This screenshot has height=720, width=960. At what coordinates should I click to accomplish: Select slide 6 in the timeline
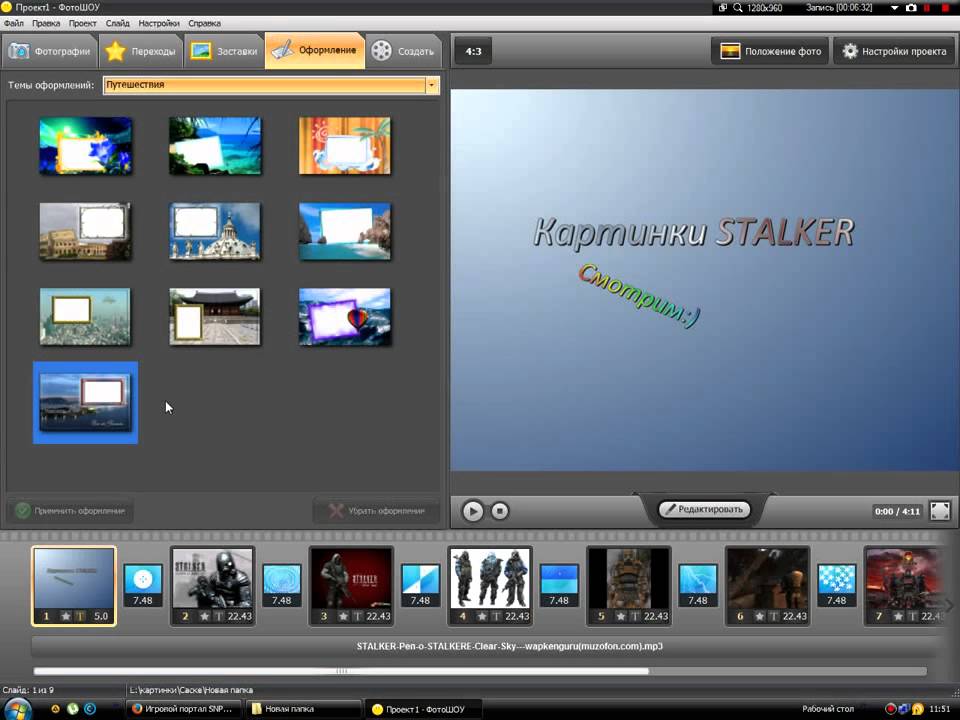click(x=768, y=586)
